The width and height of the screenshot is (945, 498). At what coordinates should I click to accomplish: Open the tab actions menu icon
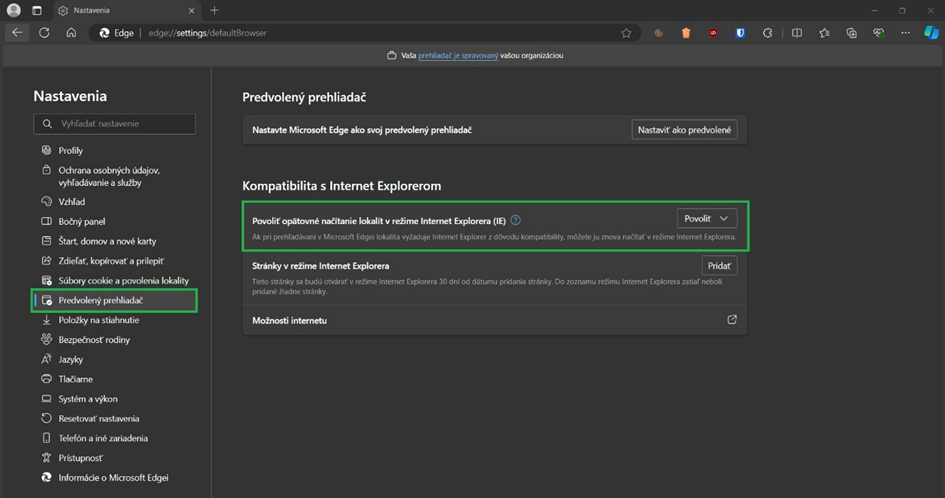pyautogui.click(x=37, y=10)
